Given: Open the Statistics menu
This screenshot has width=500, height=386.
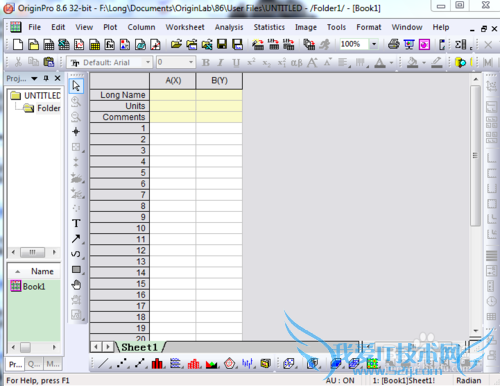Looking at the screenshot, I should coord(269,27).
